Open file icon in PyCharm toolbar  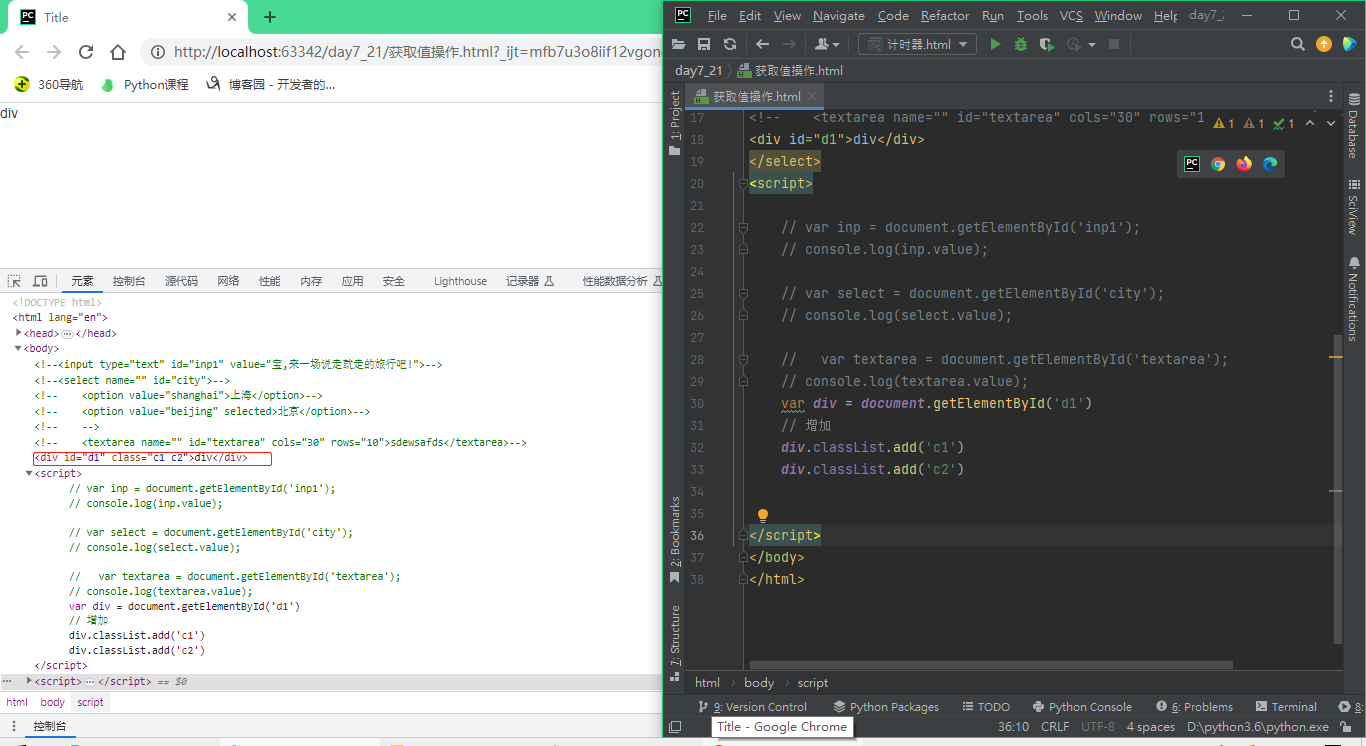point(679,44)
